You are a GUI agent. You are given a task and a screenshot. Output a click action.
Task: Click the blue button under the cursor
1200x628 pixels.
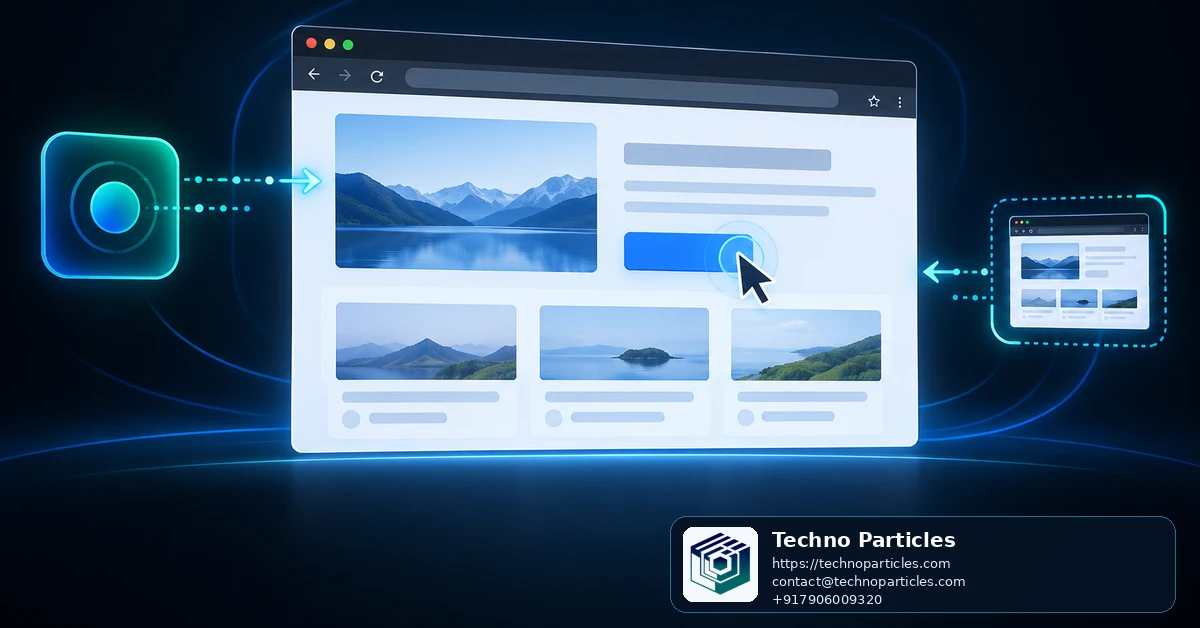688,251
